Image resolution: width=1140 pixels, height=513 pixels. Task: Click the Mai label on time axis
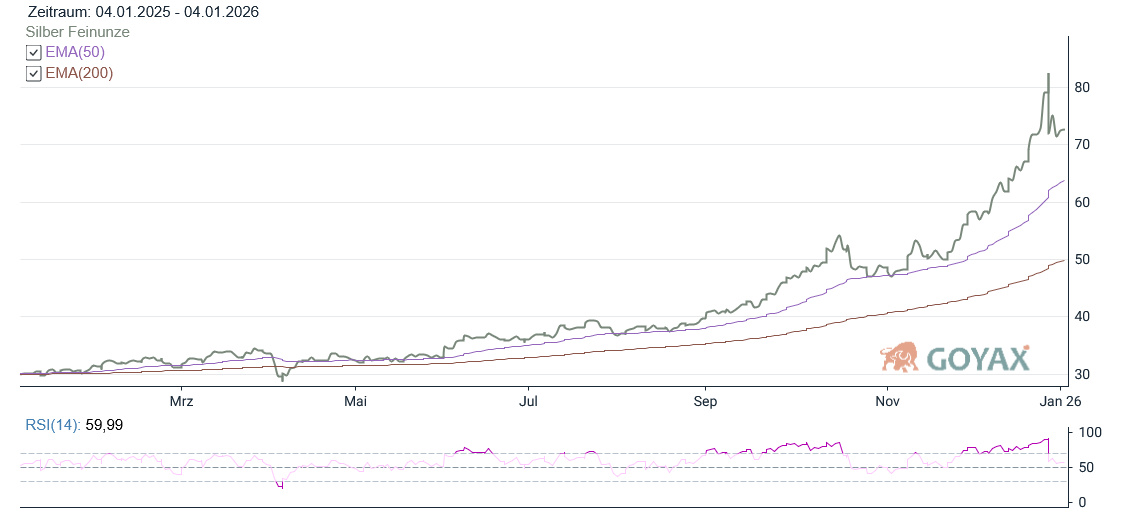point(354,402)
